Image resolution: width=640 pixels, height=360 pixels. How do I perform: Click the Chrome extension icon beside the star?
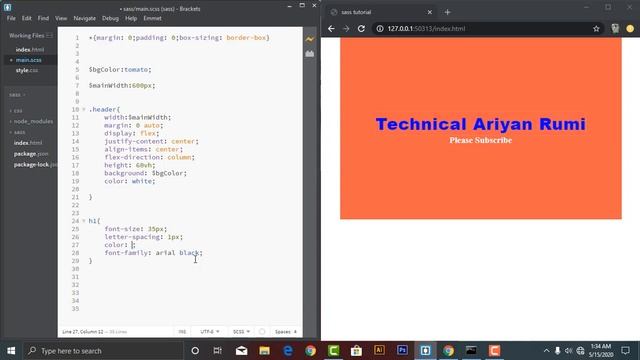tap(615, 29)
